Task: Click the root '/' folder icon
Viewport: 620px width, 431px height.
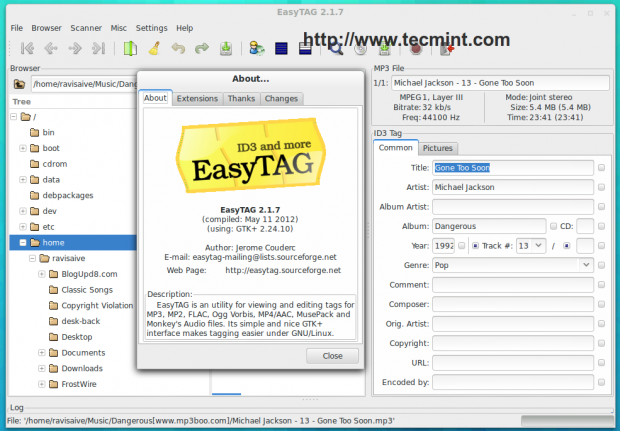Action: click(26, 117)
